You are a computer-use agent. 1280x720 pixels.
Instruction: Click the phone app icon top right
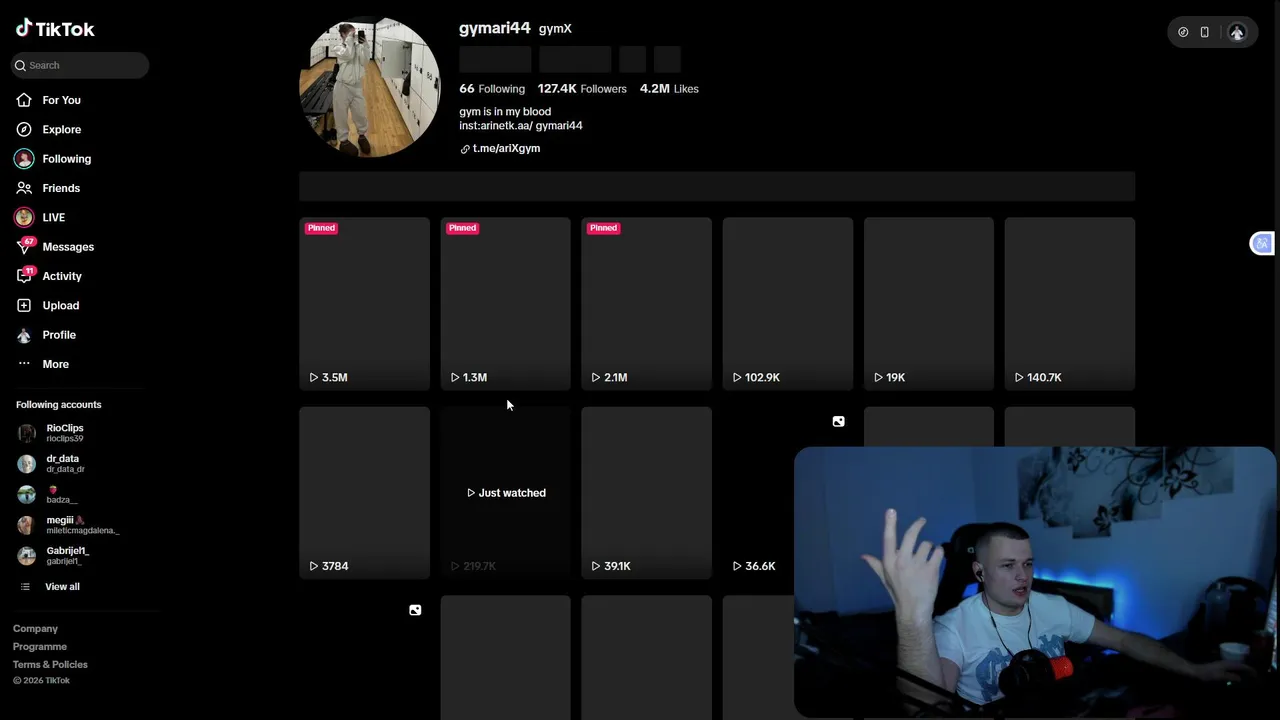click(x=1204, y=32)
